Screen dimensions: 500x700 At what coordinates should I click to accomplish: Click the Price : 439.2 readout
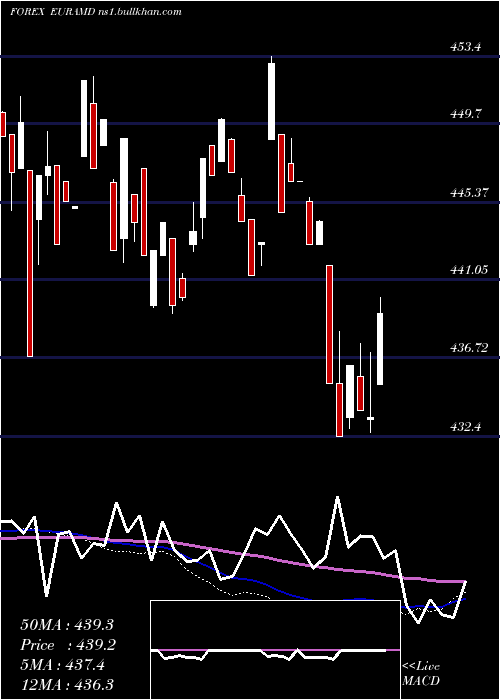[x=68, y=645]
